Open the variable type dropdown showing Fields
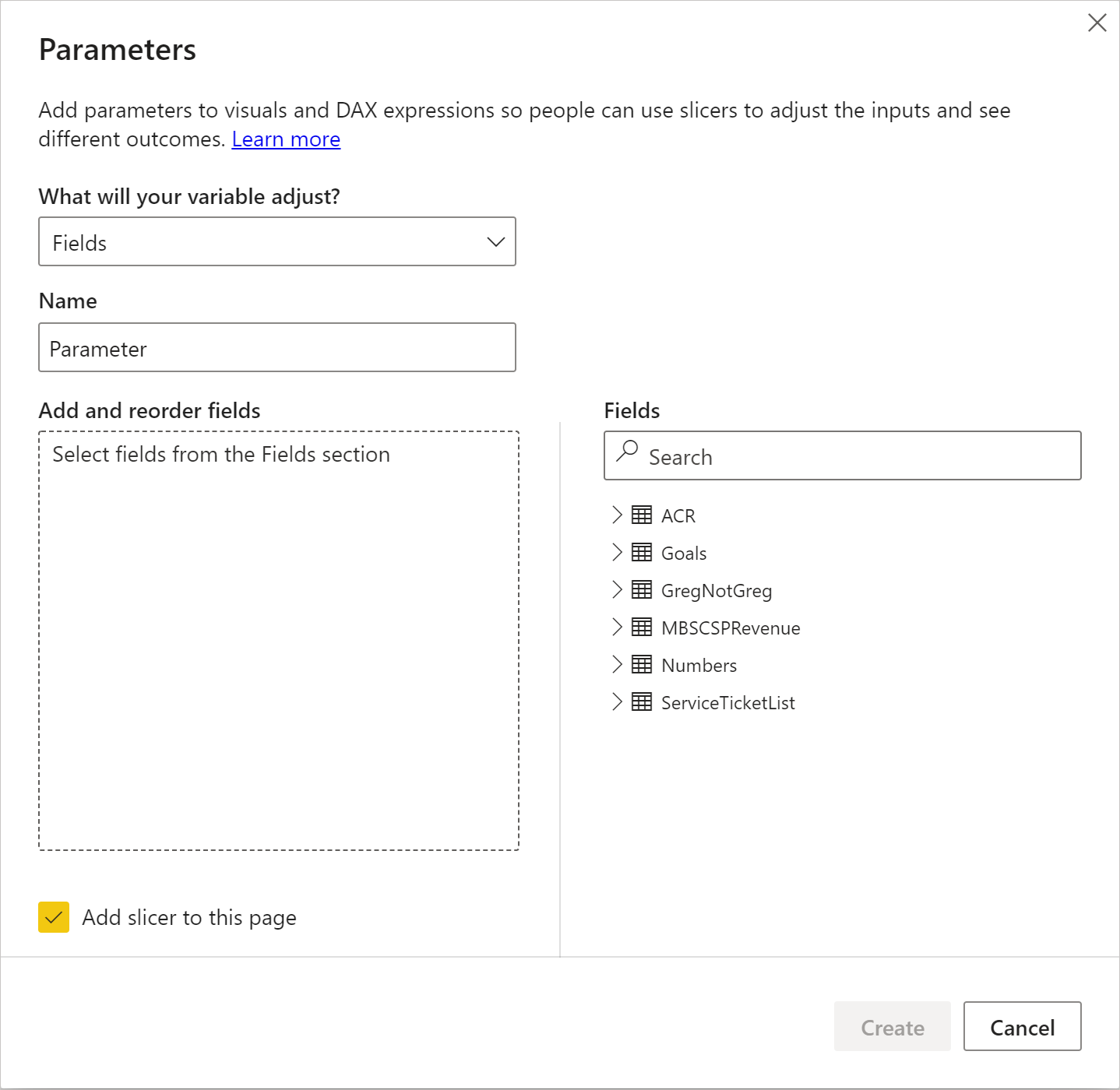 [277, 241]
